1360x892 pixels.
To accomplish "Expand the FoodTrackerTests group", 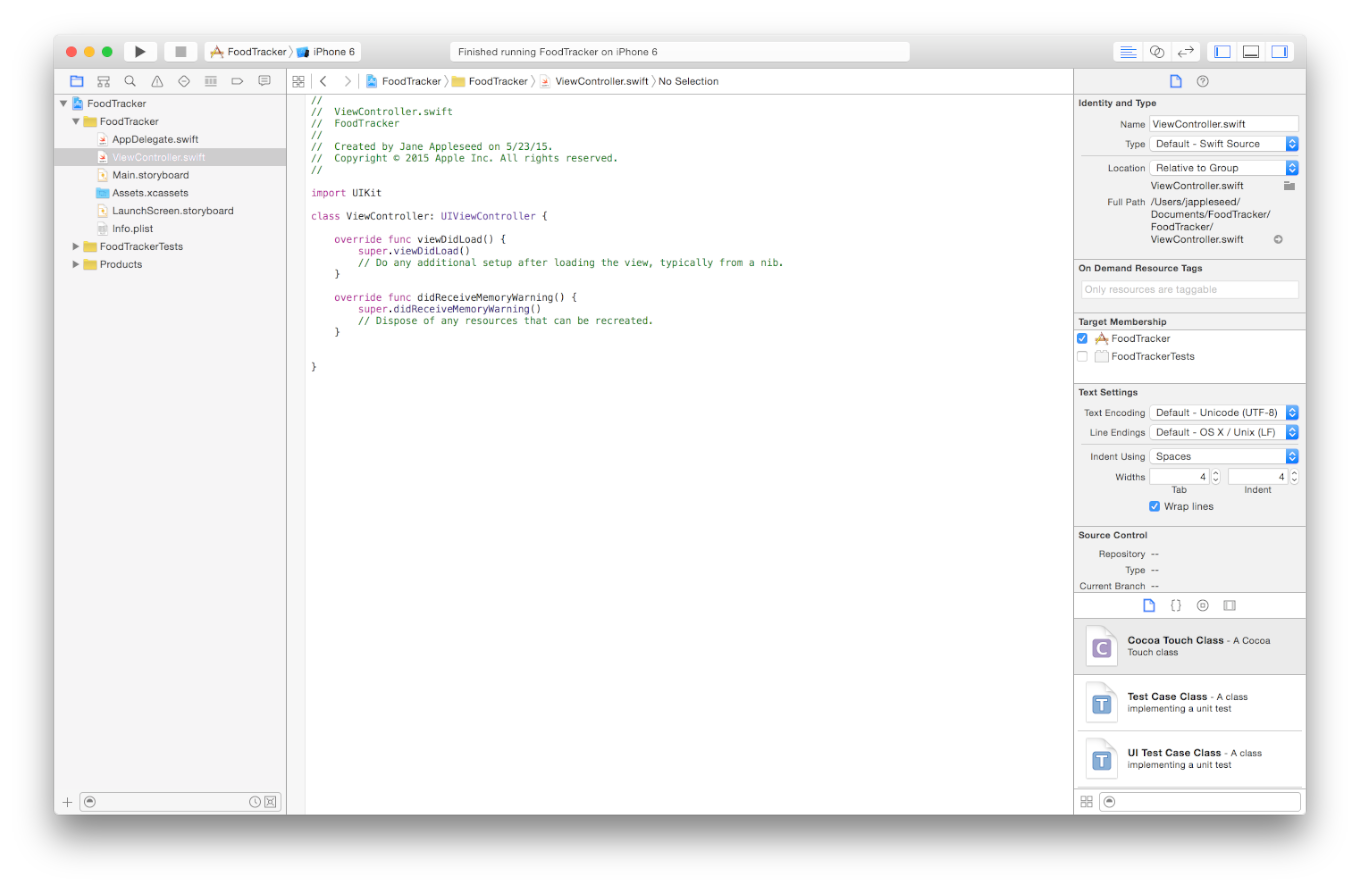I will click(x=76, y=247).
